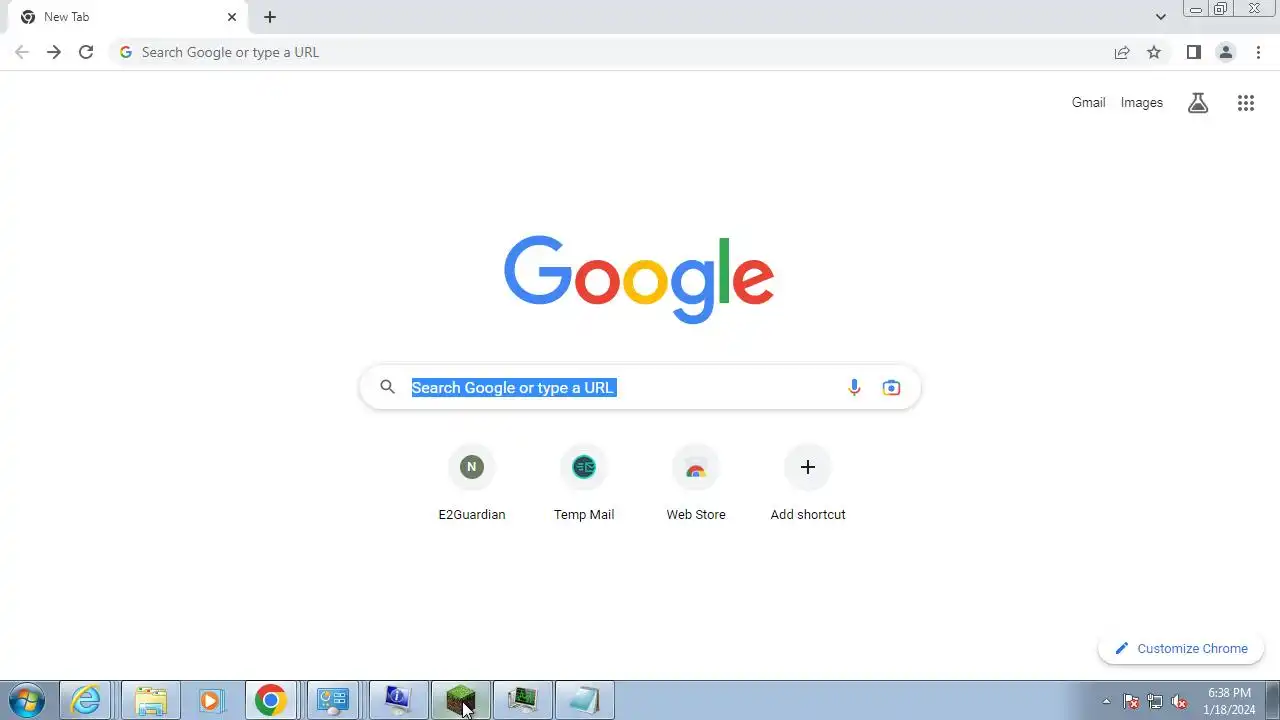Open the Chrome profile avatar

1225,52
